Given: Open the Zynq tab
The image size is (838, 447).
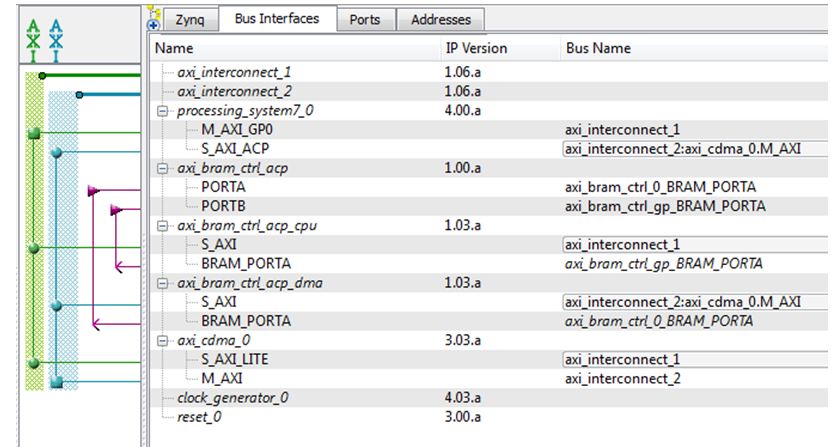Looking at the screenshot, I should [x=190, y=19].
